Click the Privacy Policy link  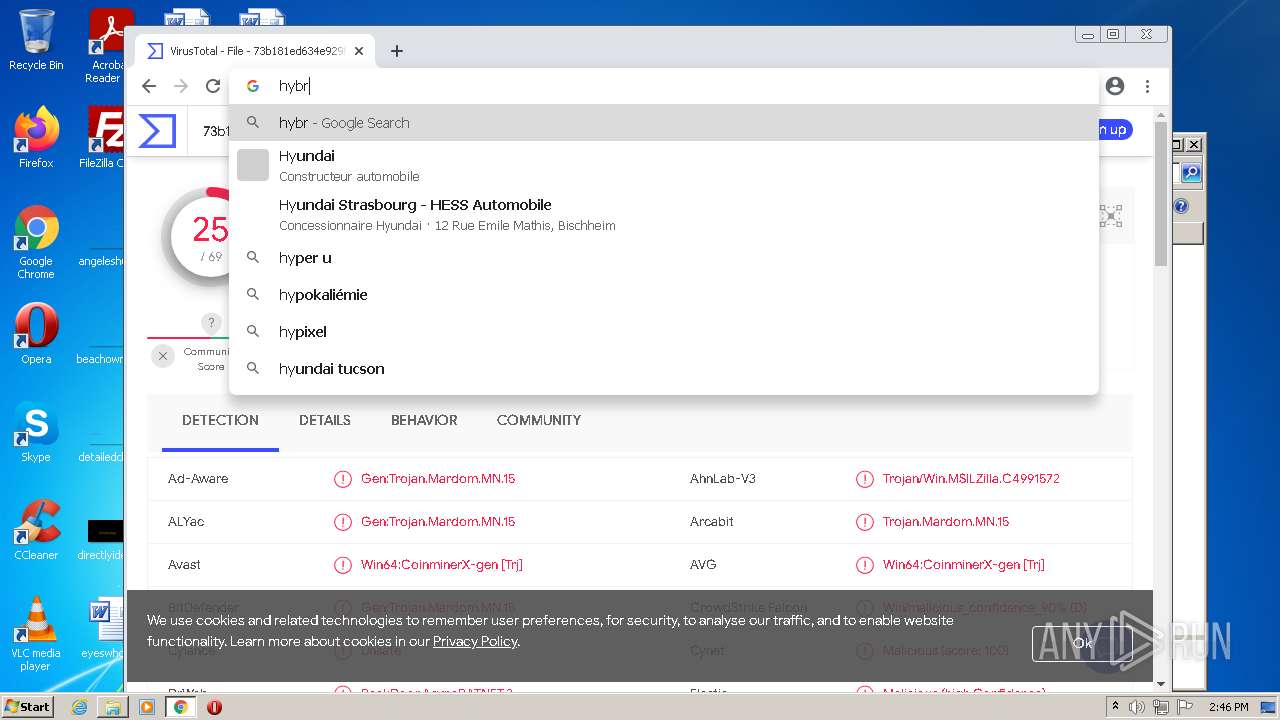(475, 641)
